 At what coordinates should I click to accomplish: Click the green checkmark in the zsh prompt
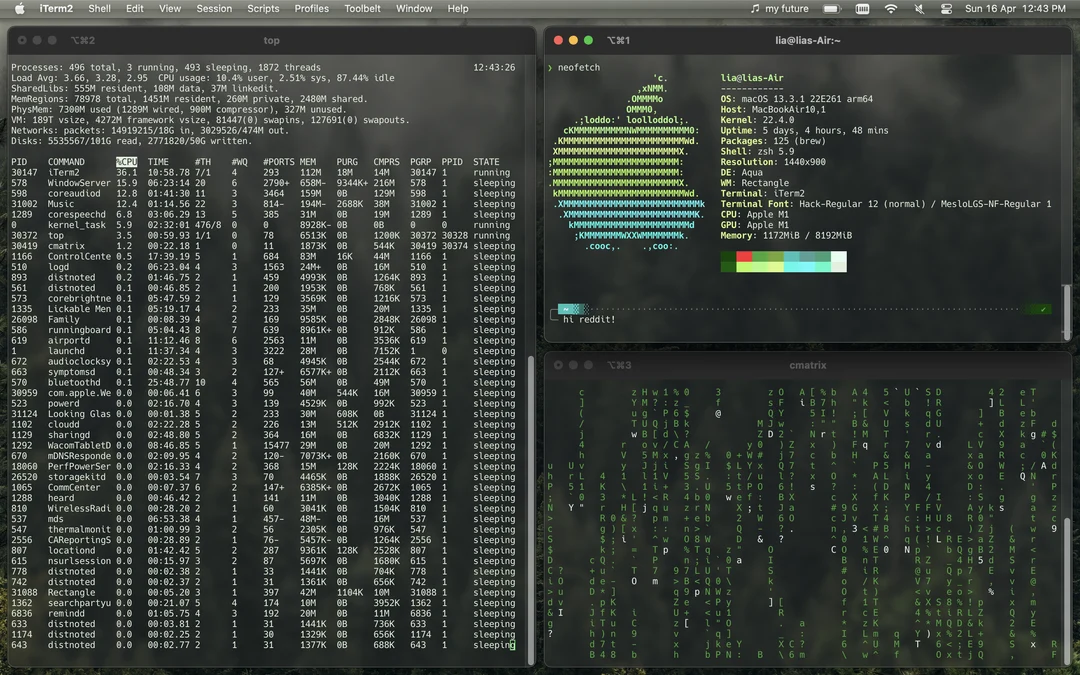[1043, 308]
